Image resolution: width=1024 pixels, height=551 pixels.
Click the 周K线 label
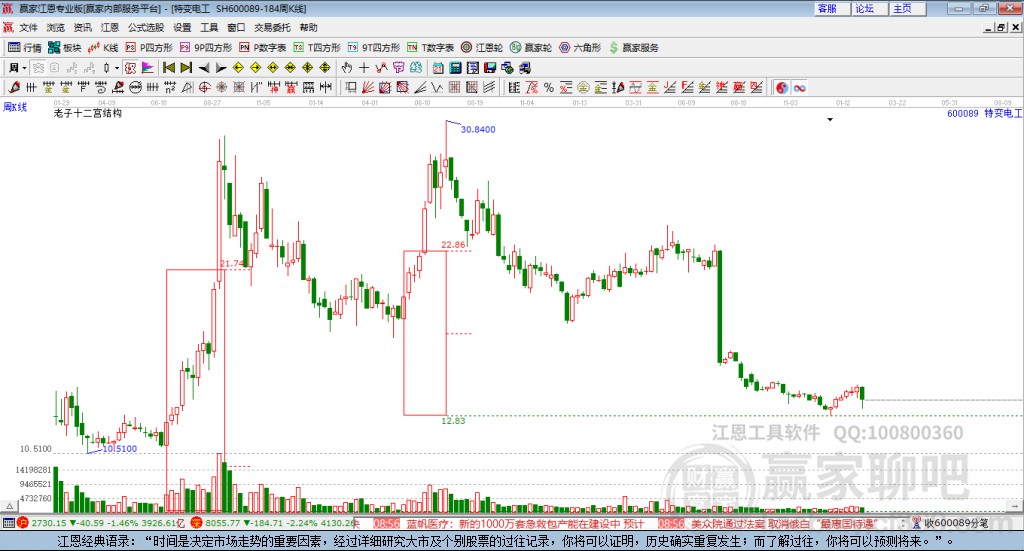15,107
